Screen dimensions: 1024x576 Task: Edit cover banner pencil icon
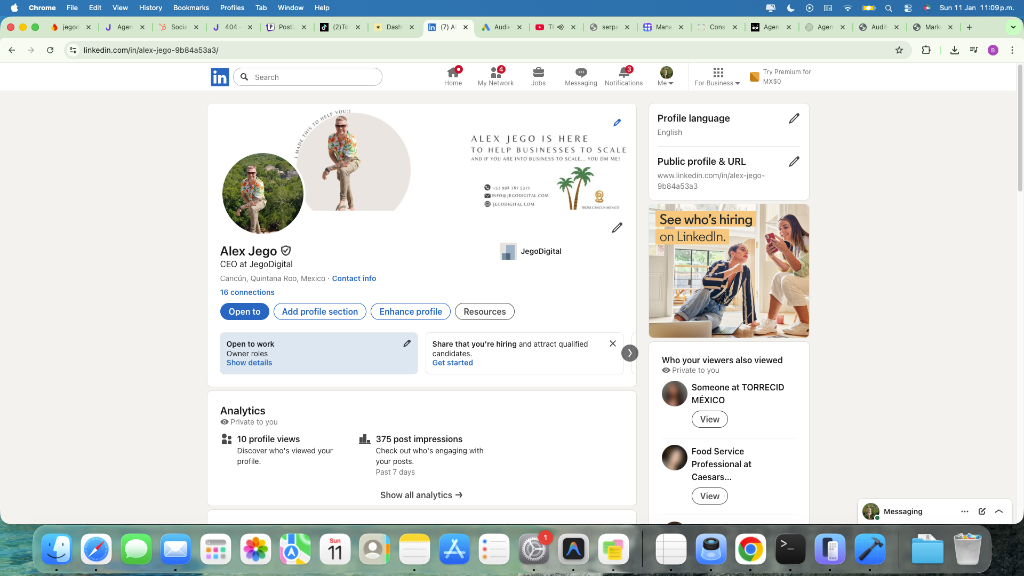(617, 123)
